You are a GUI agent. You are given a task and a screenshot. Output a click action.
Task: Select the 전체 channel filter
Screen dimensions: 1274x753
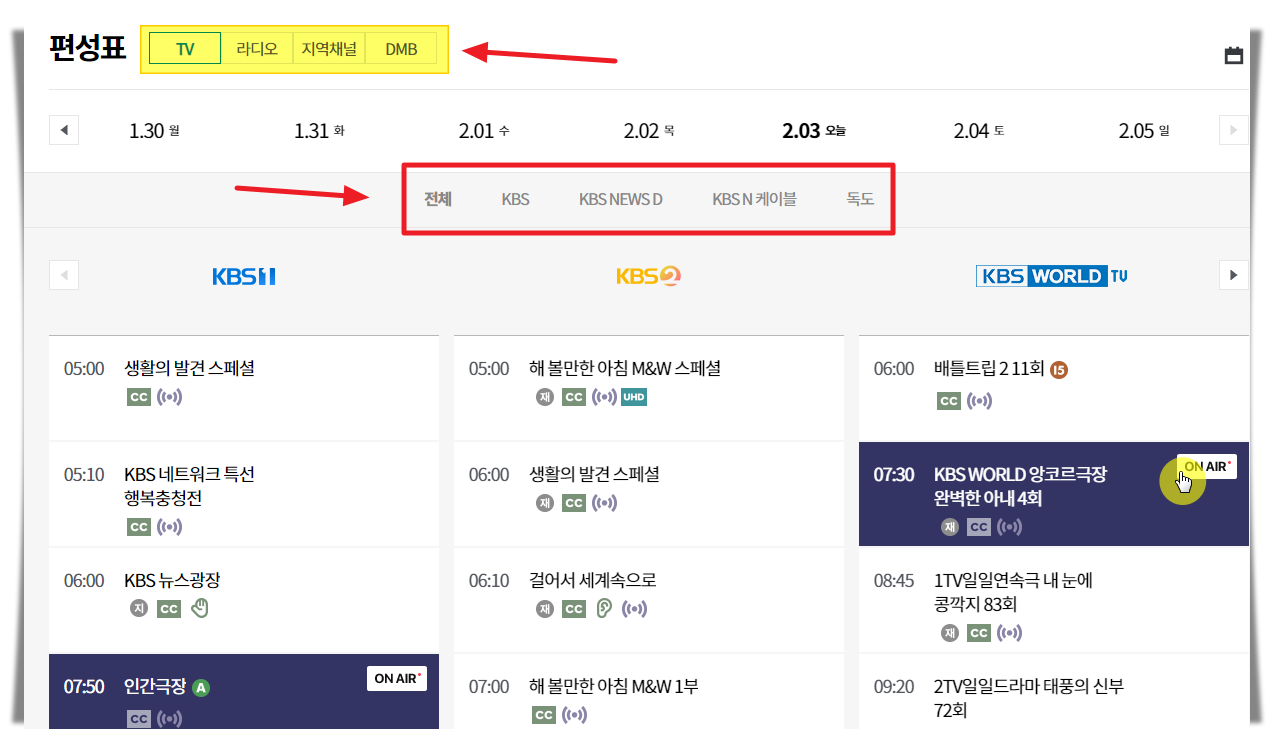coord(438,199)
